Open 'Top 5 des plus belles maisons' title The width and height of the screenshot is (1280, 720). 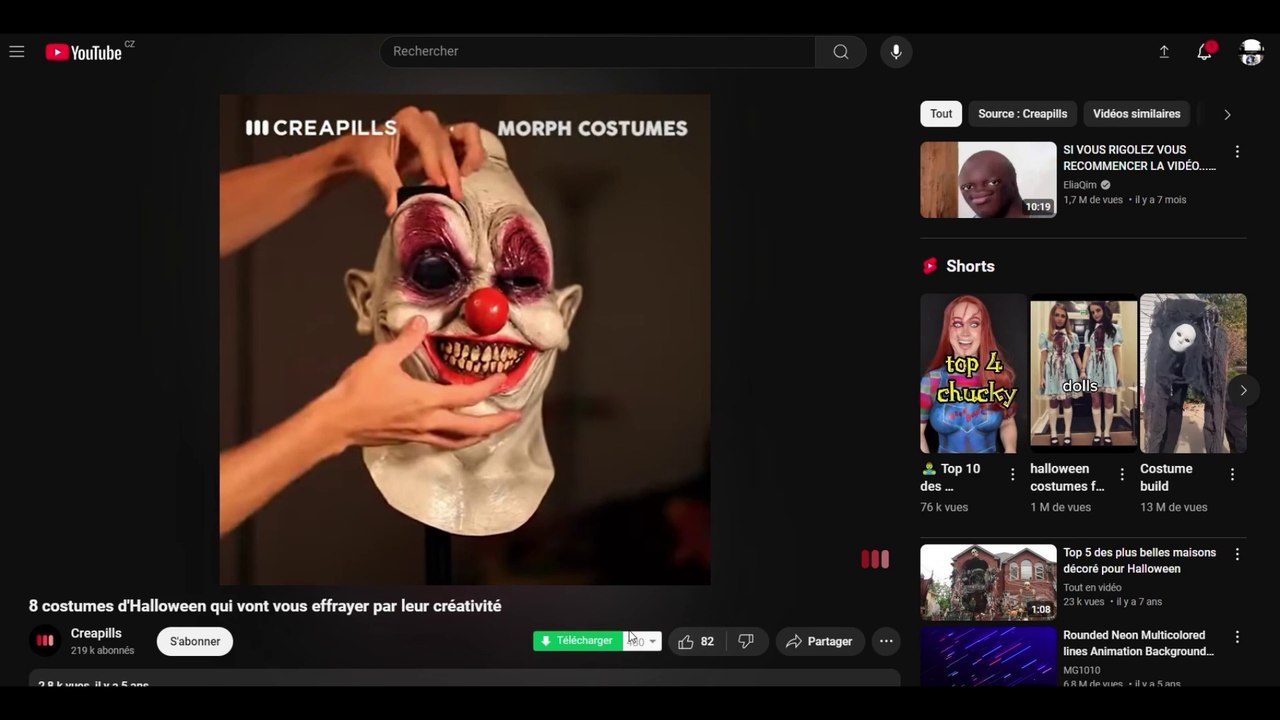1139,561
